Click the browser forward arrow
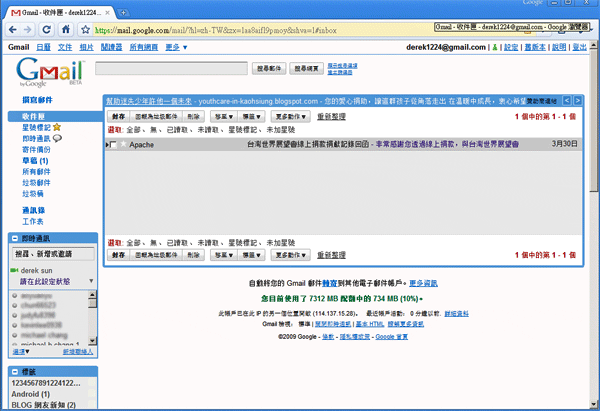The height and width of the screenshot is (411, 600). (28, 29)
